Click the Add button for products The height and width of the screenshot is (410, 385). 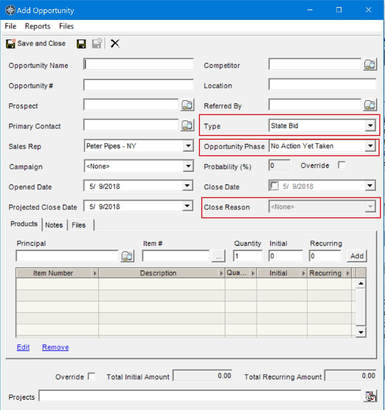click(357, 256)
